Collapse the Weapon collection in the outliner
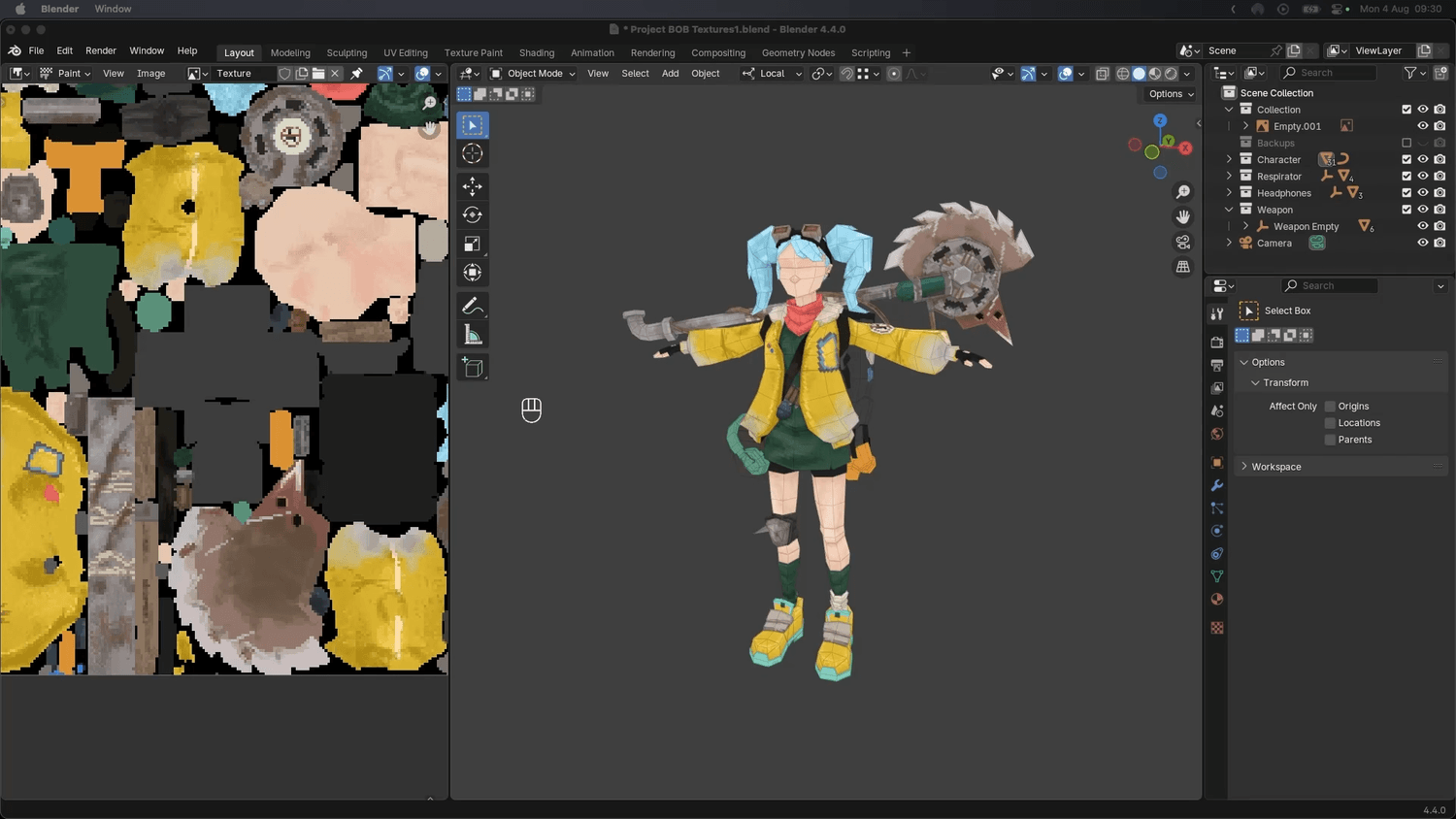Screen dimensions: 1456x819 pos(1230,210)
